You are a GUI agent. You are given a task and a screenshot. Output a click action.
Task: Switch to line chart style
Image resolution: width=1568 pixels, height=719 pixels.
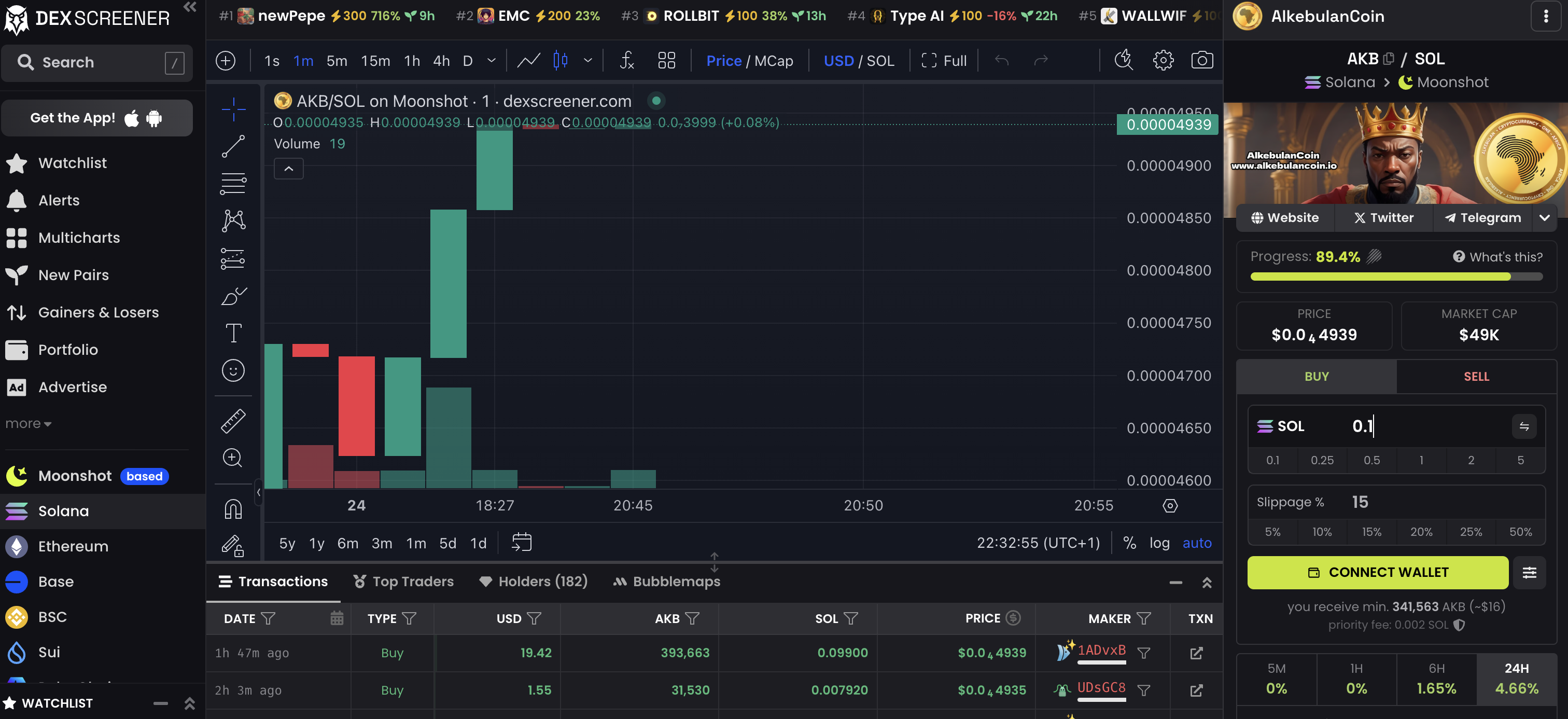point(528,60)
